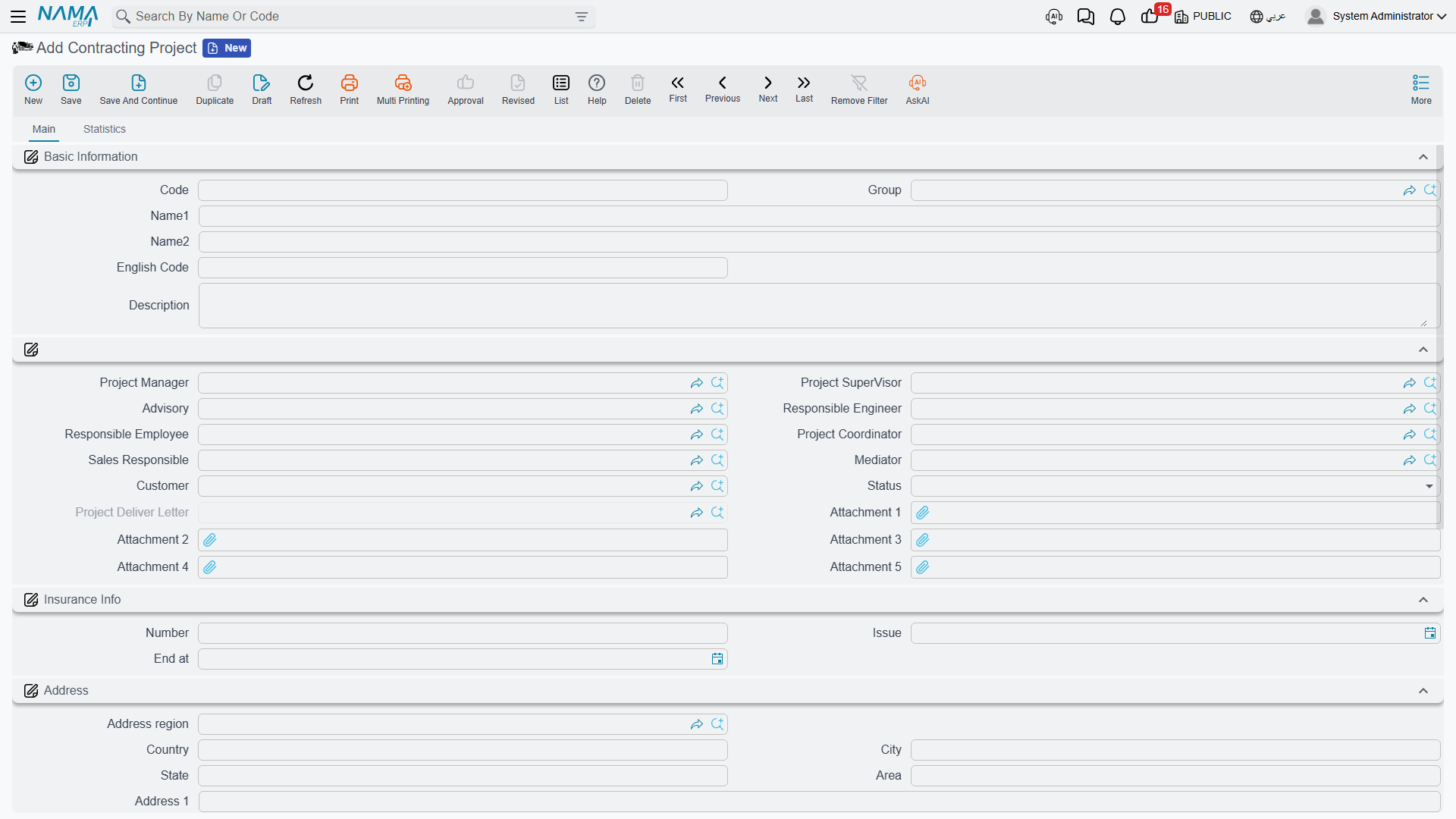Focus the Search By Name Or Code box

[x=353, y=17]
